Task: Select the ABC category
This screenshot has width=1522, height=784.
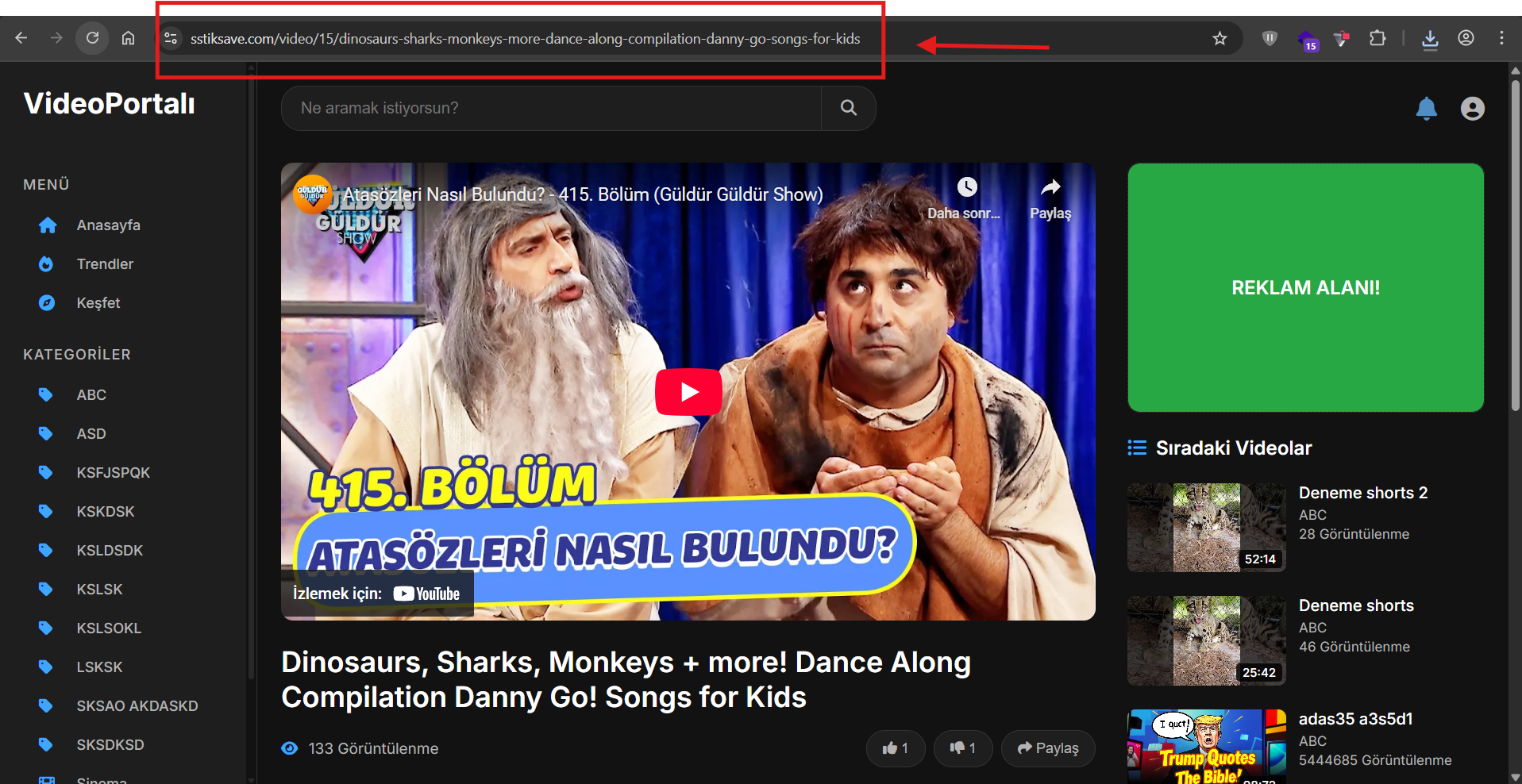Action: coord(91,395)
